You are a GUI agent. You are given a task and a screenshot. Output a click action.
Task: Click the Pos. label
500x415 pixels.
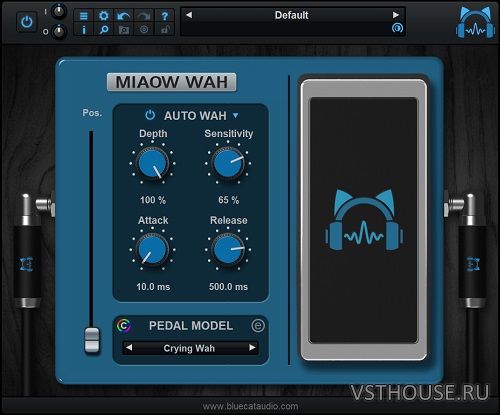(92, 113)
